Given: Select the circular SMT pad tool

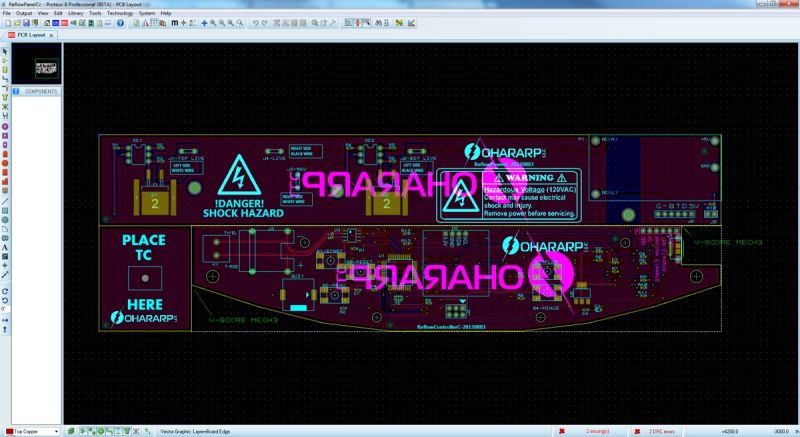Looking at the screenshot, I should click(x=5, y=163).
